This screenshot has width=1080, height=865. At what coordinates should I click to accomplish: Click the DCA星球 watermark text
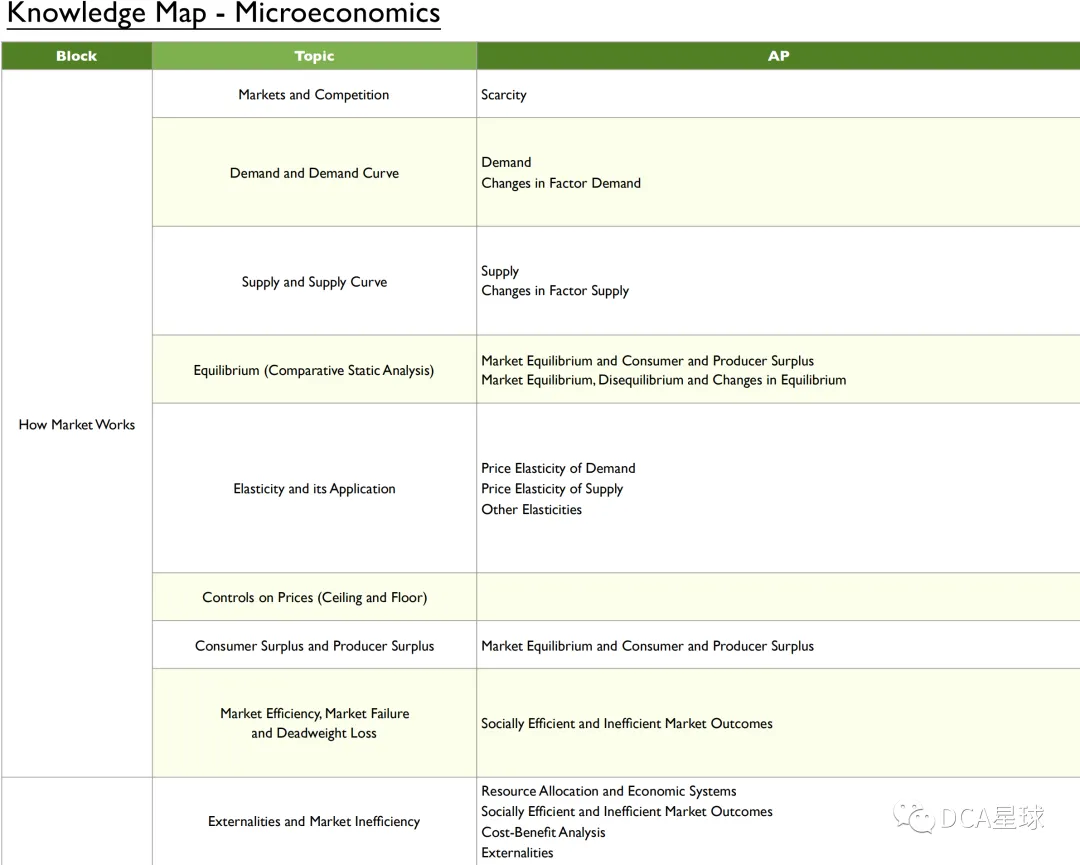coord(993,819)
